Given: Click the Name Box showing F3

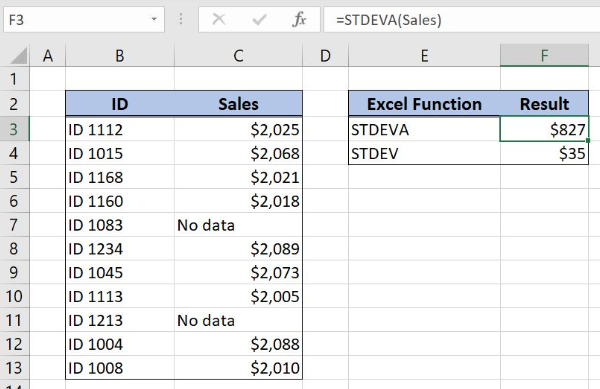Looking at the screenshot, I should pos(84,20).
